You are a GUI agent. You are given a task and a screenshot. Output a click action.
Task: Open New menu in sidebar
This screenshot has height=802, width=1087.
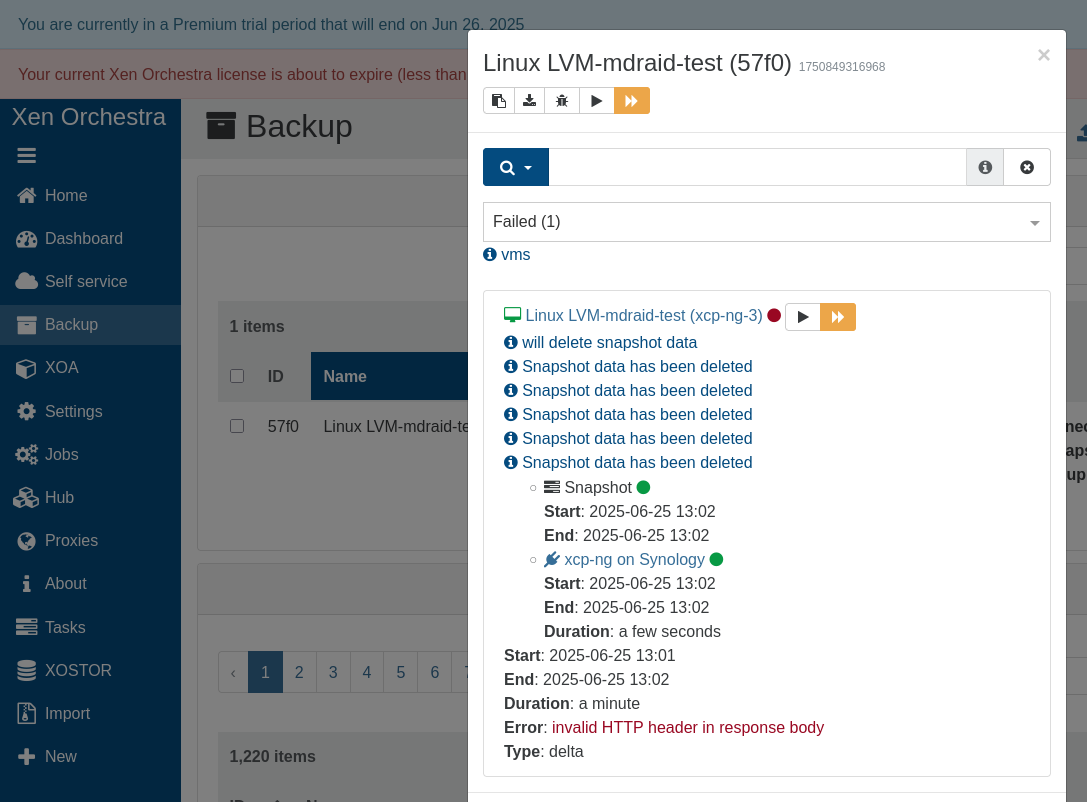tap(90, 756)
